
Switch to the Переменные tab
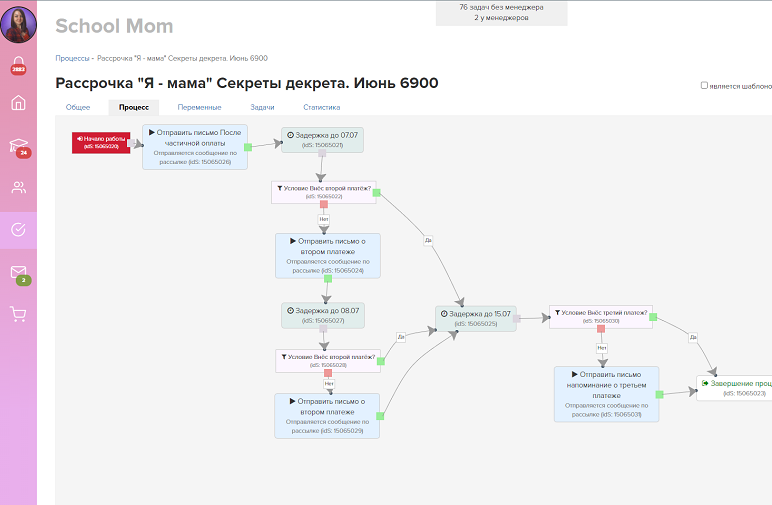(x=199, y=107)
